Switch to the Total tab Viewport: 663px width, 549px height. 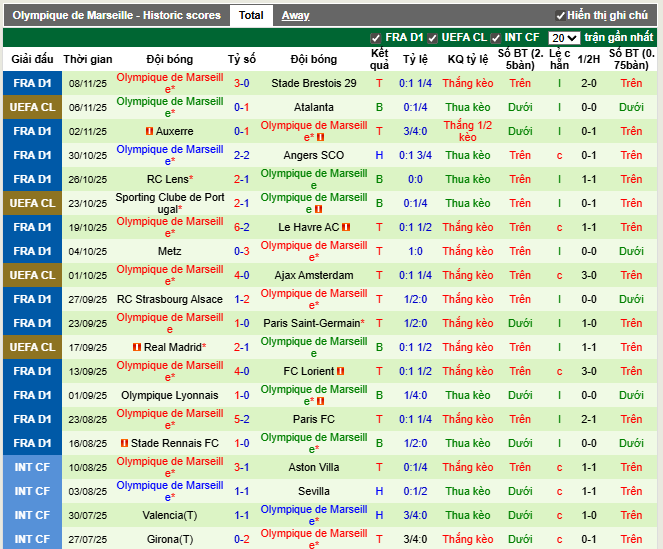[251, 16]
